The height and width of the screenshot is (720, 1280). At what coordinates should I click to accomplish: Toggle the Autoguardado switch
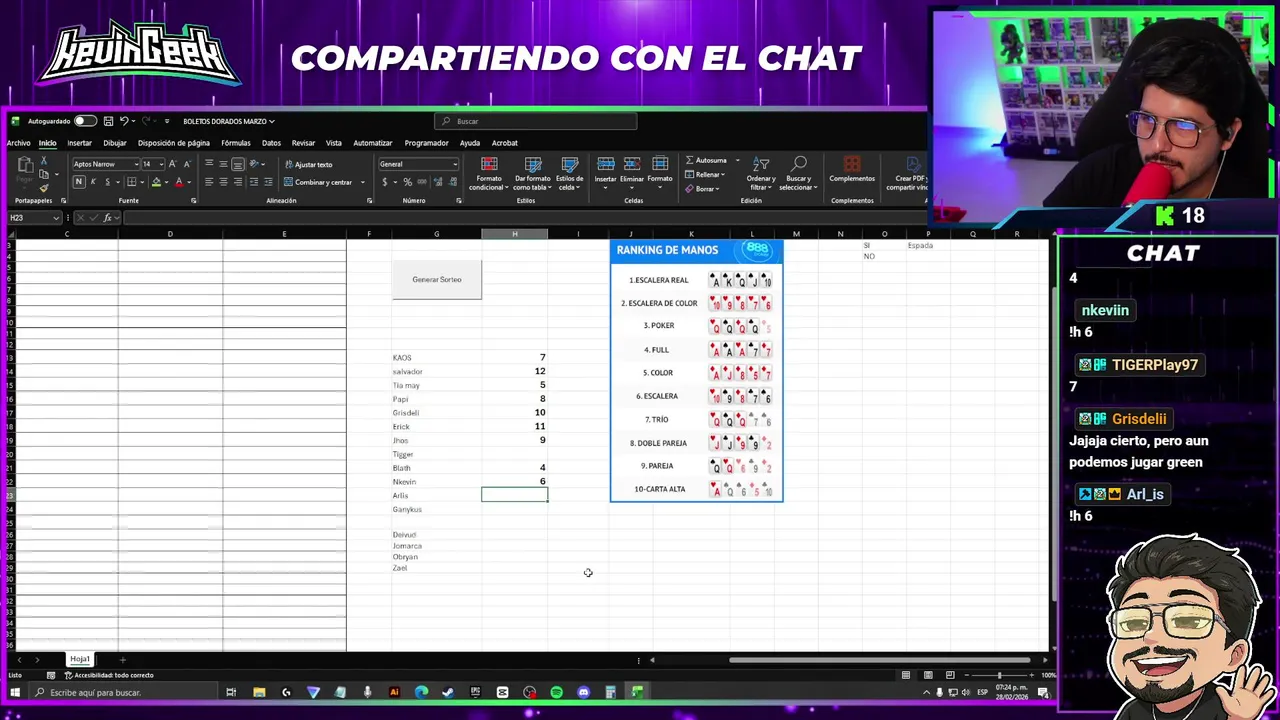[x=85, y=121]
